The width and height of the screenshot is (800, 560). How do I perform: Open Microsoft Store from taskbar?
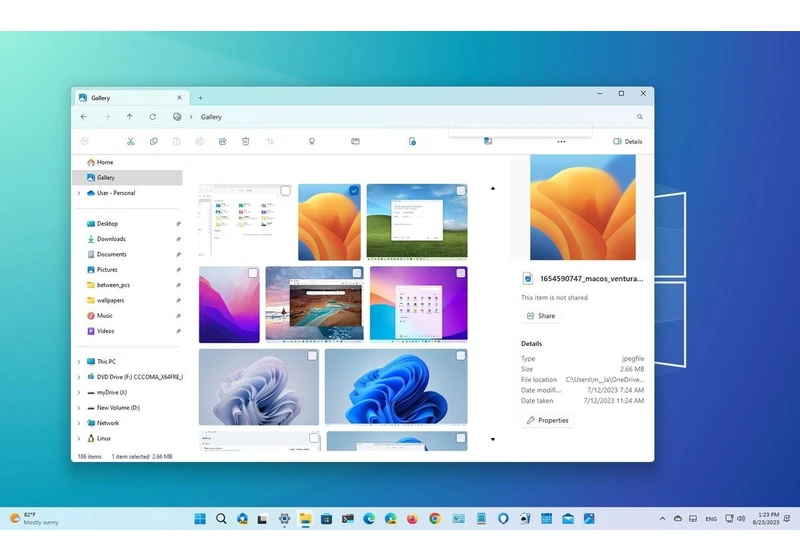(x=327, y=519)
